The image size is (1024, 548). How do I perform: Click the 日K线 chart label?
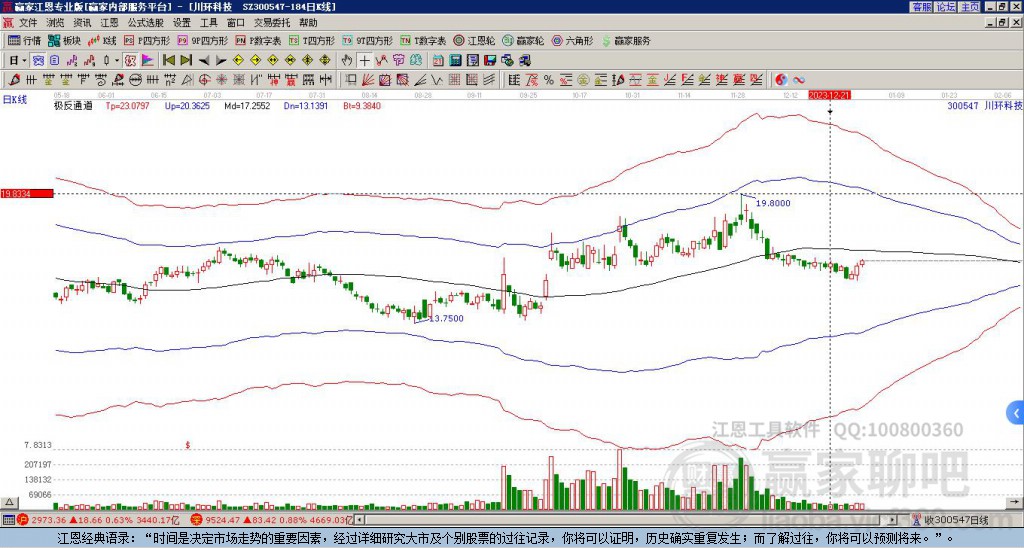(15, 99)
